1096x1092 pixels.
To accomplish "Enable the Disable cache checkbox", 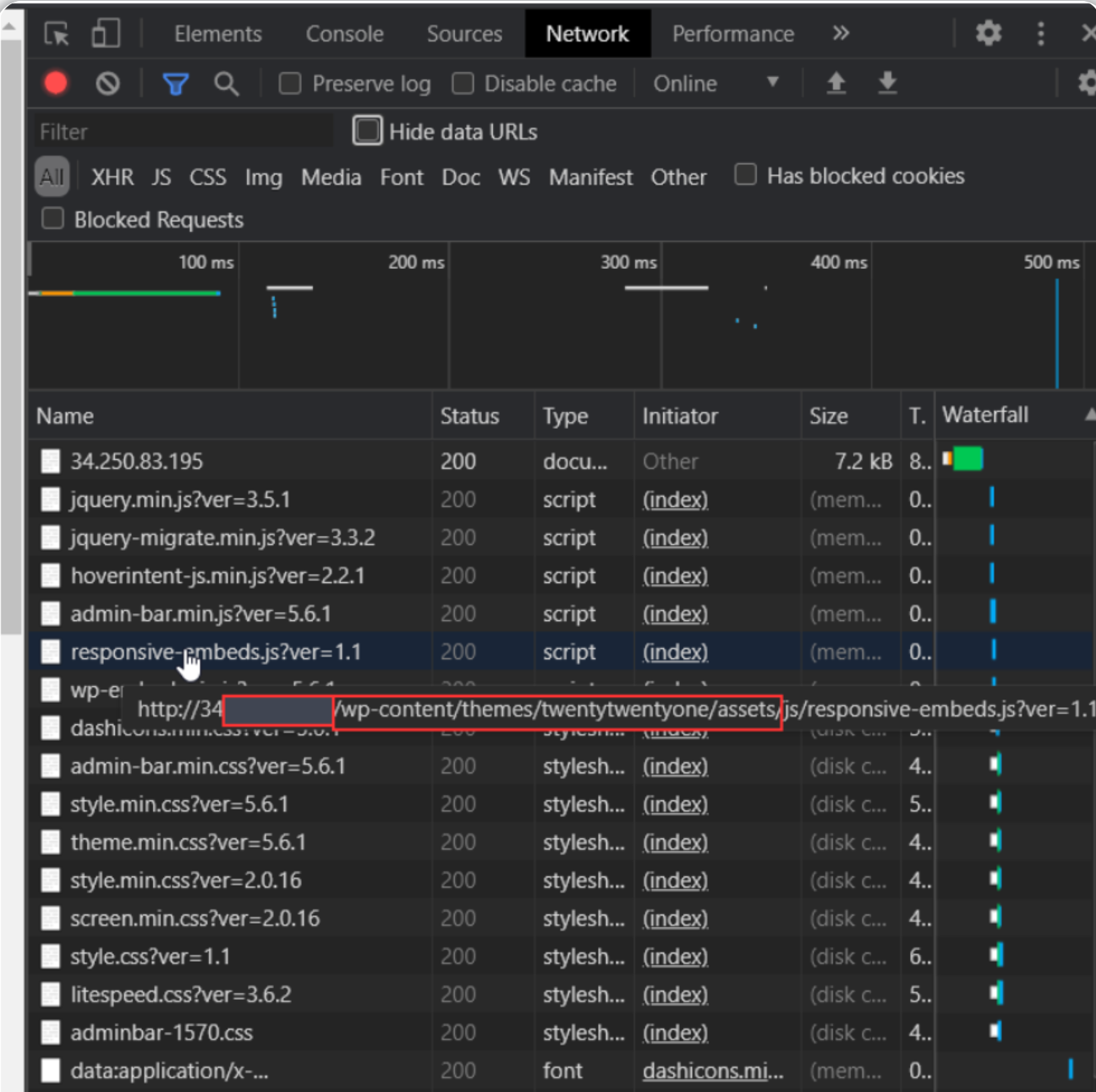I will (463, 83).
